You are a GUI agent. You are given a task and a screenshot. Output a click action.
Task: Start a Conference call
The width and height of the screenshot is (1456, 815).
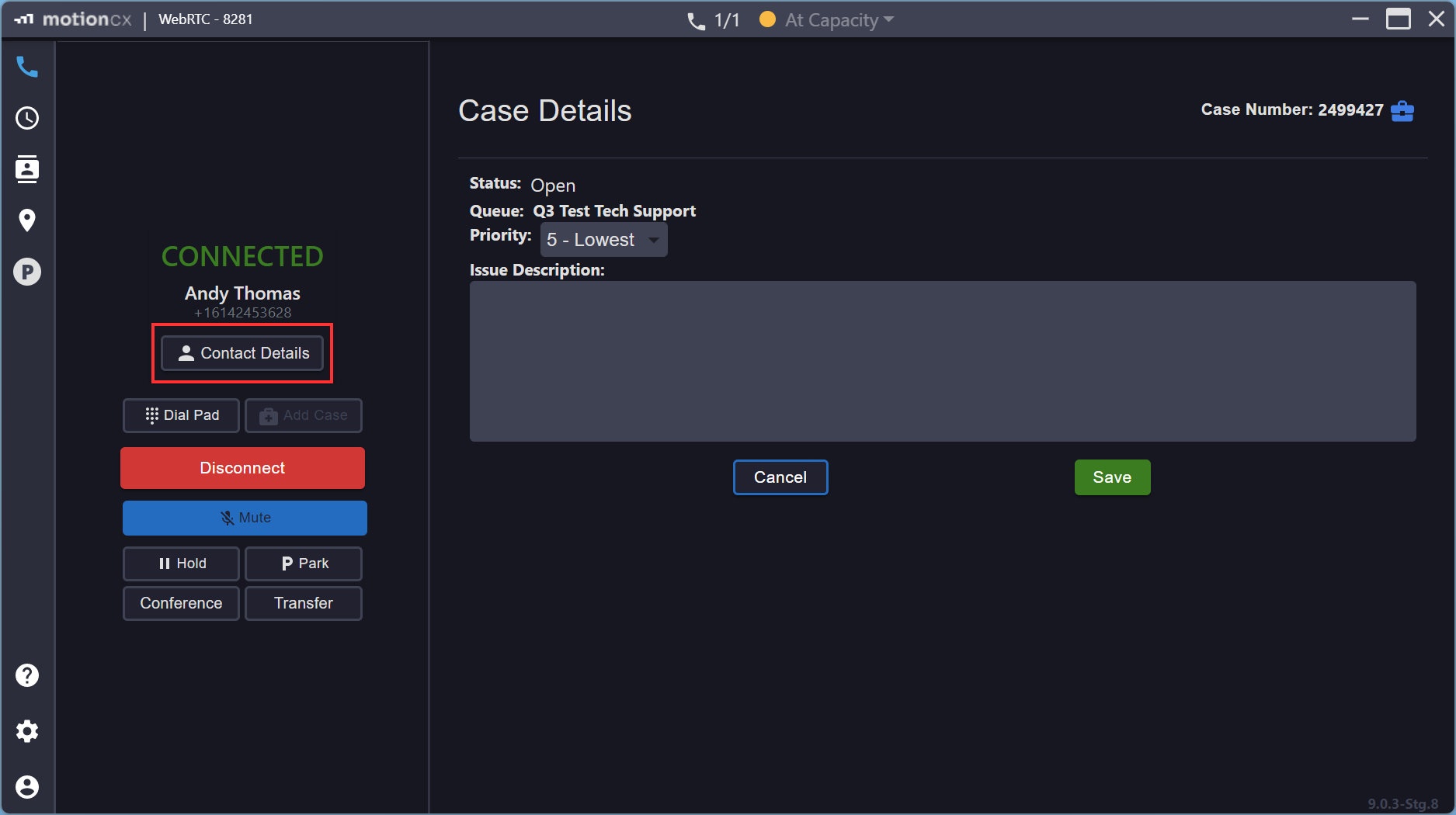pyautogui.click(x=181, y=603)
